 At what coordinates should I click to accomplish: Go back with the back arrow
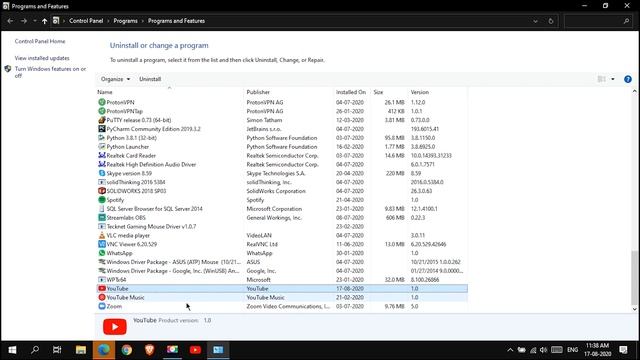coord(10,21)
